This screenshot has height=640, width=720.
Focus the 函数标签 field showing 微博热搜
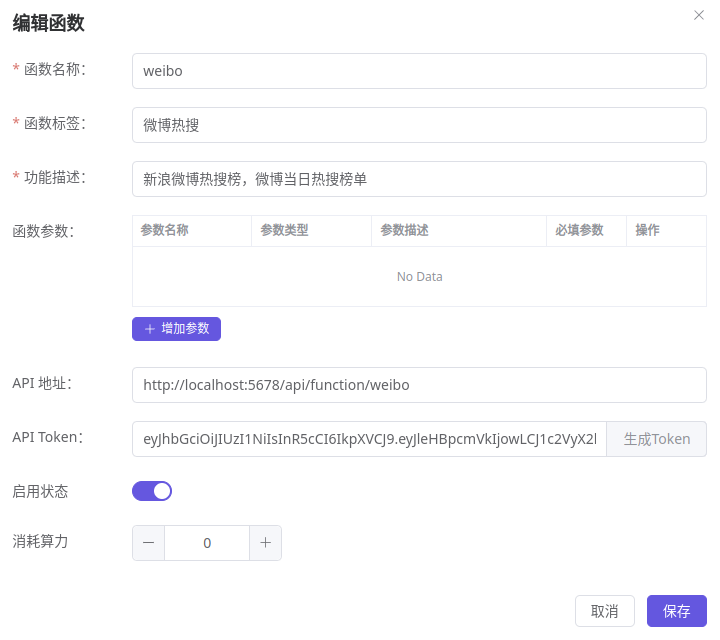point(419,125)
